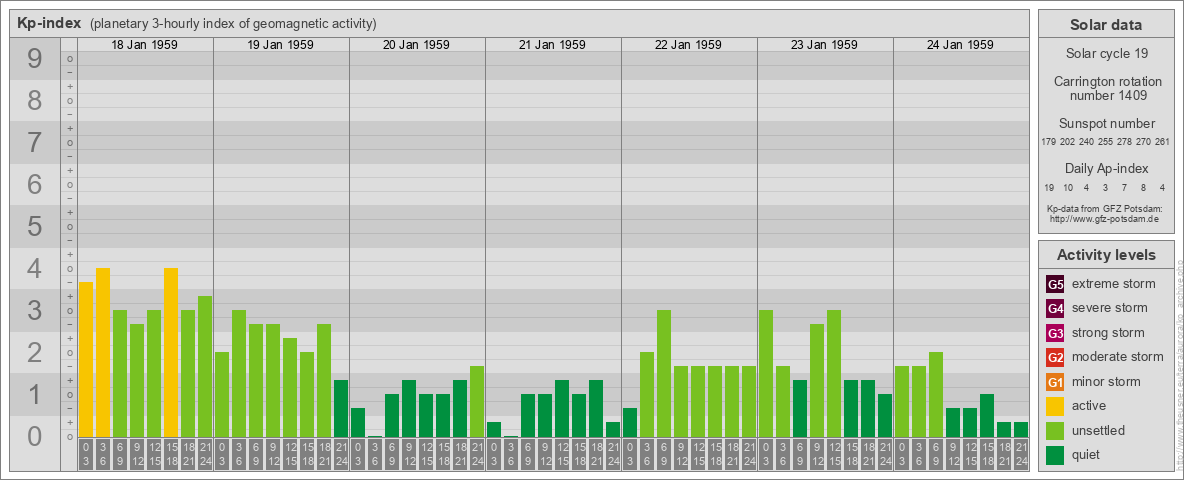
Task: Click the moderate storm legend label
Action: [x=1118, y=357]
